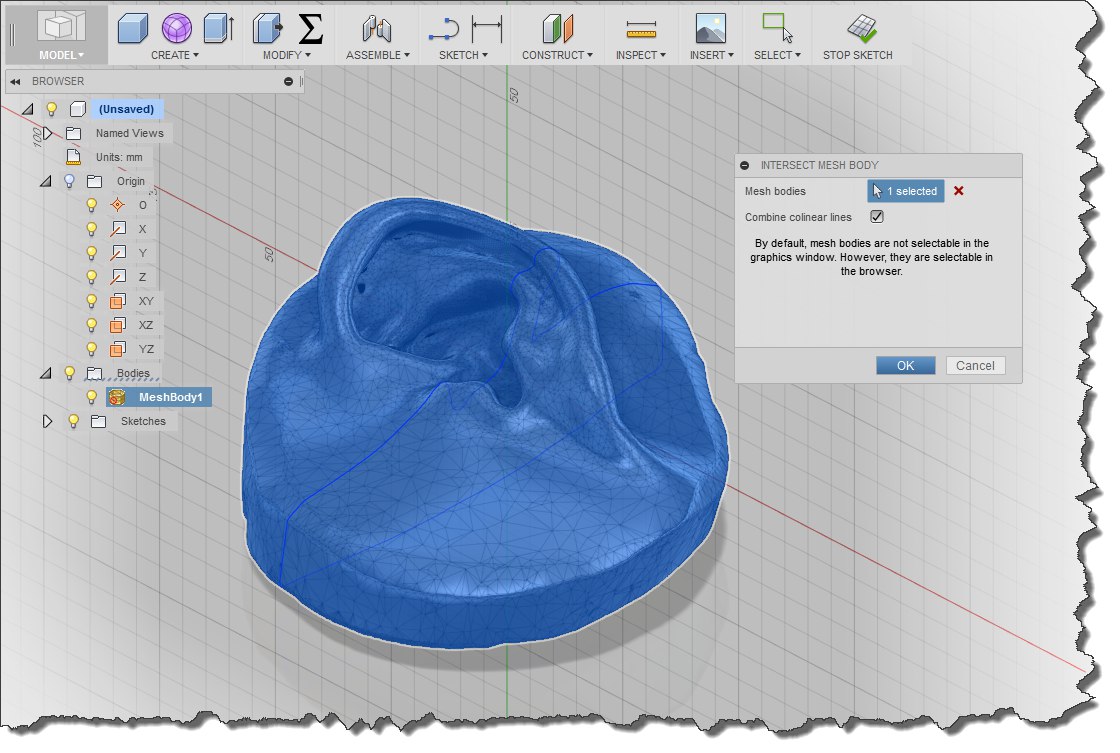The height and width of the screenshot is (753, 1120).
Task: Select MeshBody1 in the browser
Action: point(170,397)
